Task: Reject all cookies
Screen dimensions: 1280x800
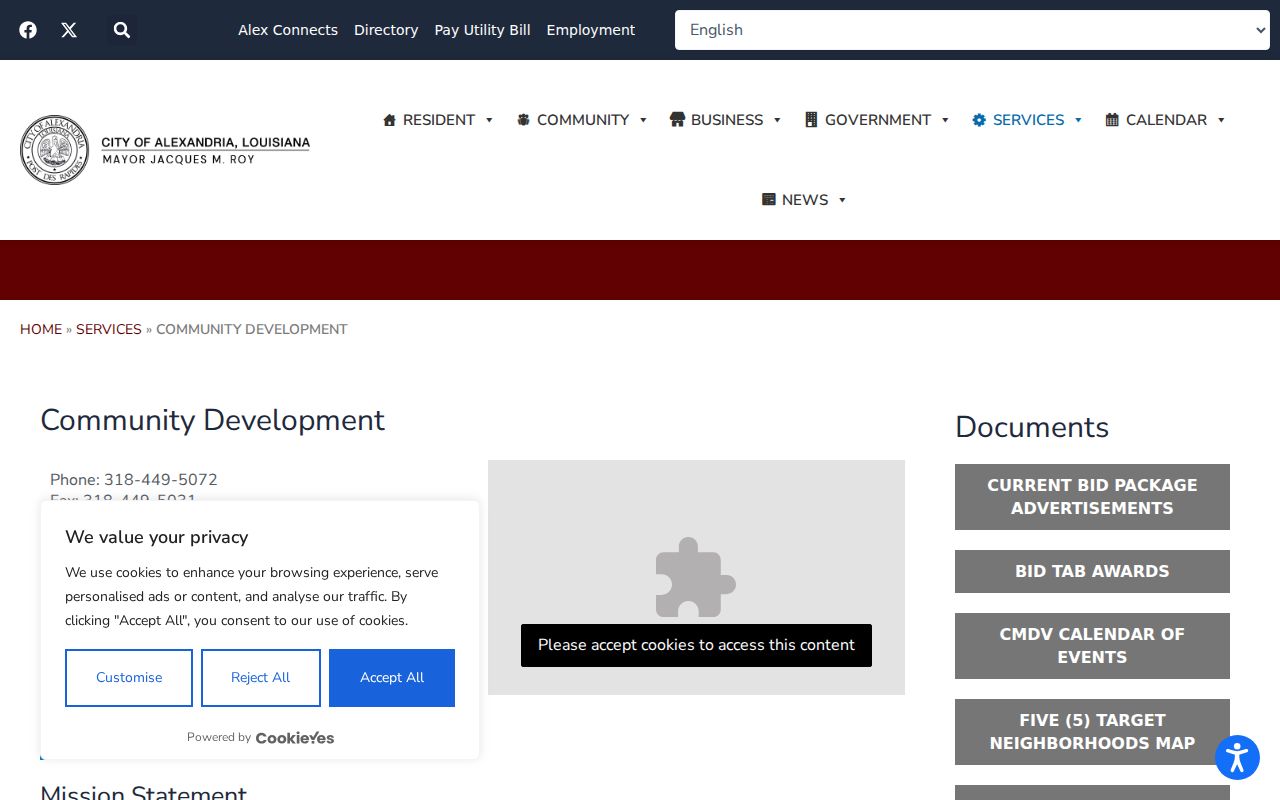Action: [x=261, y=678]
